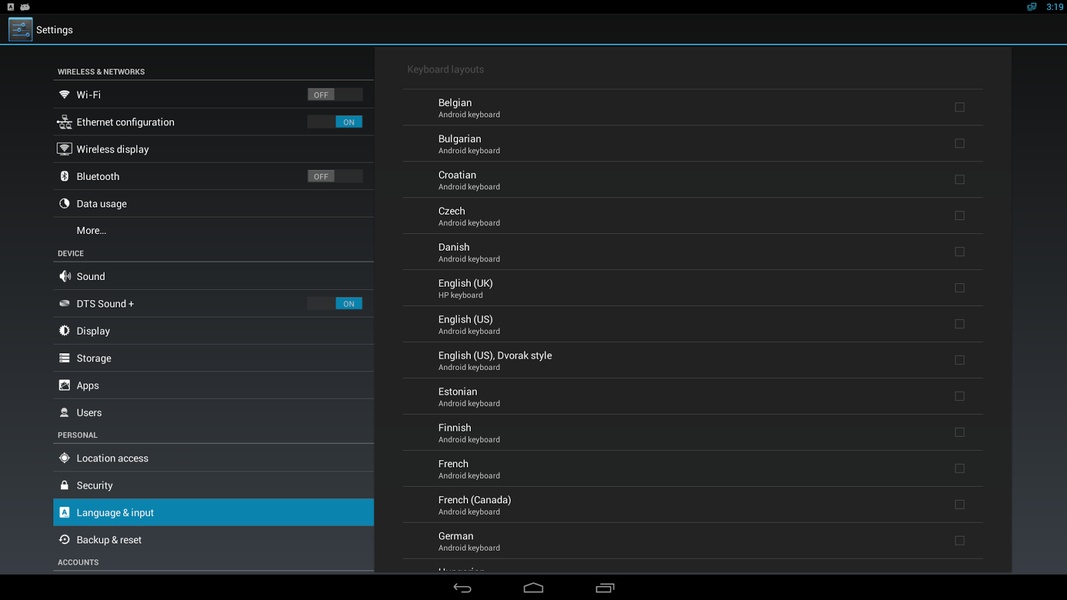Open the Sound settings
The image size is (1067, 600).
(x=213, y=276)
